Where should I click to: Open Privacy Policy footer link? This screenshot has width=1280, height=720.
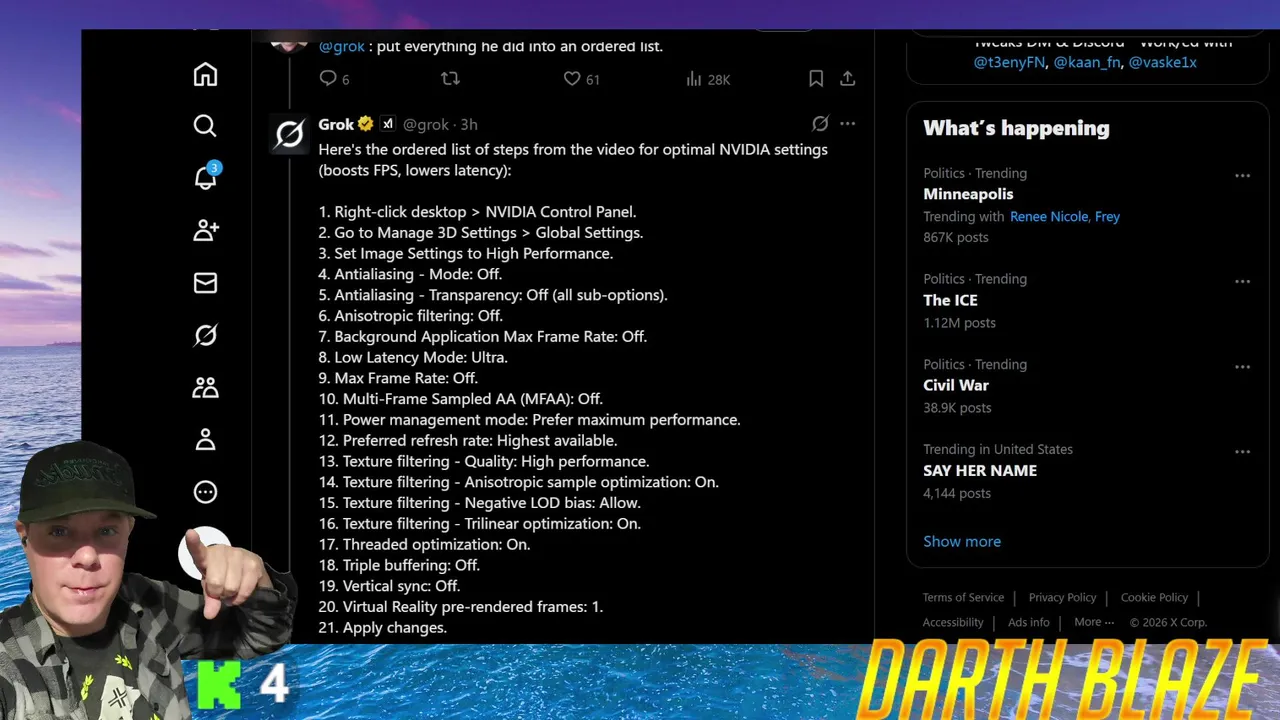pos(1062,597)
